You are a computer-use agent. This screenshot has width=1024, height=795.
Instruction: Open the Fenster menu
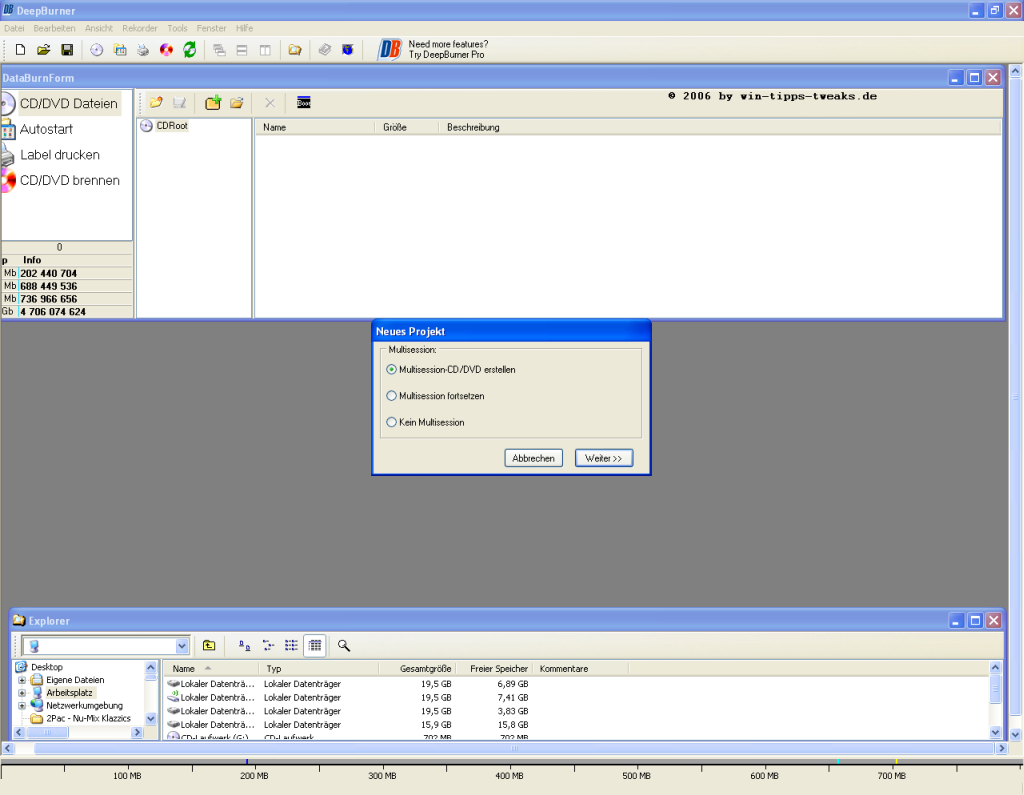tap(211, 28)
